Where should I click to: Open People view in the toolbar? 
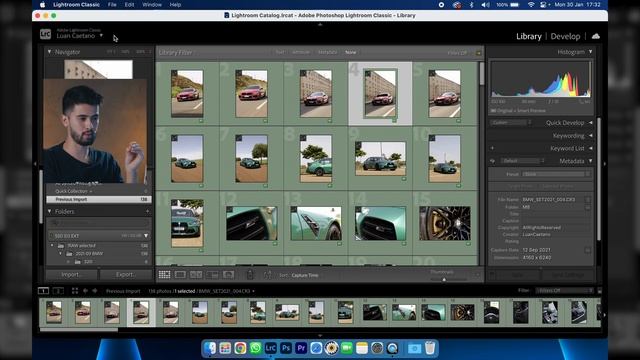228,275
